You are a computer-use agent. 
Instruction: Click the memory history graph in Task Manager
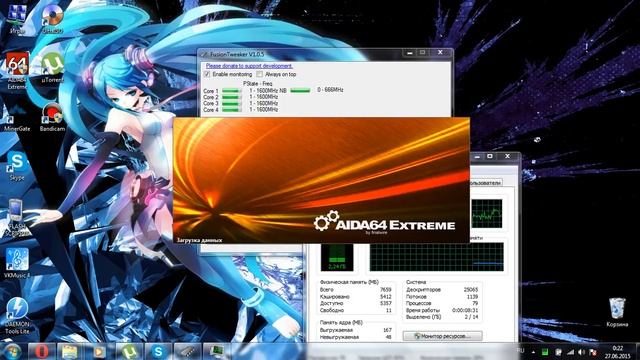[x=436, y=257]
